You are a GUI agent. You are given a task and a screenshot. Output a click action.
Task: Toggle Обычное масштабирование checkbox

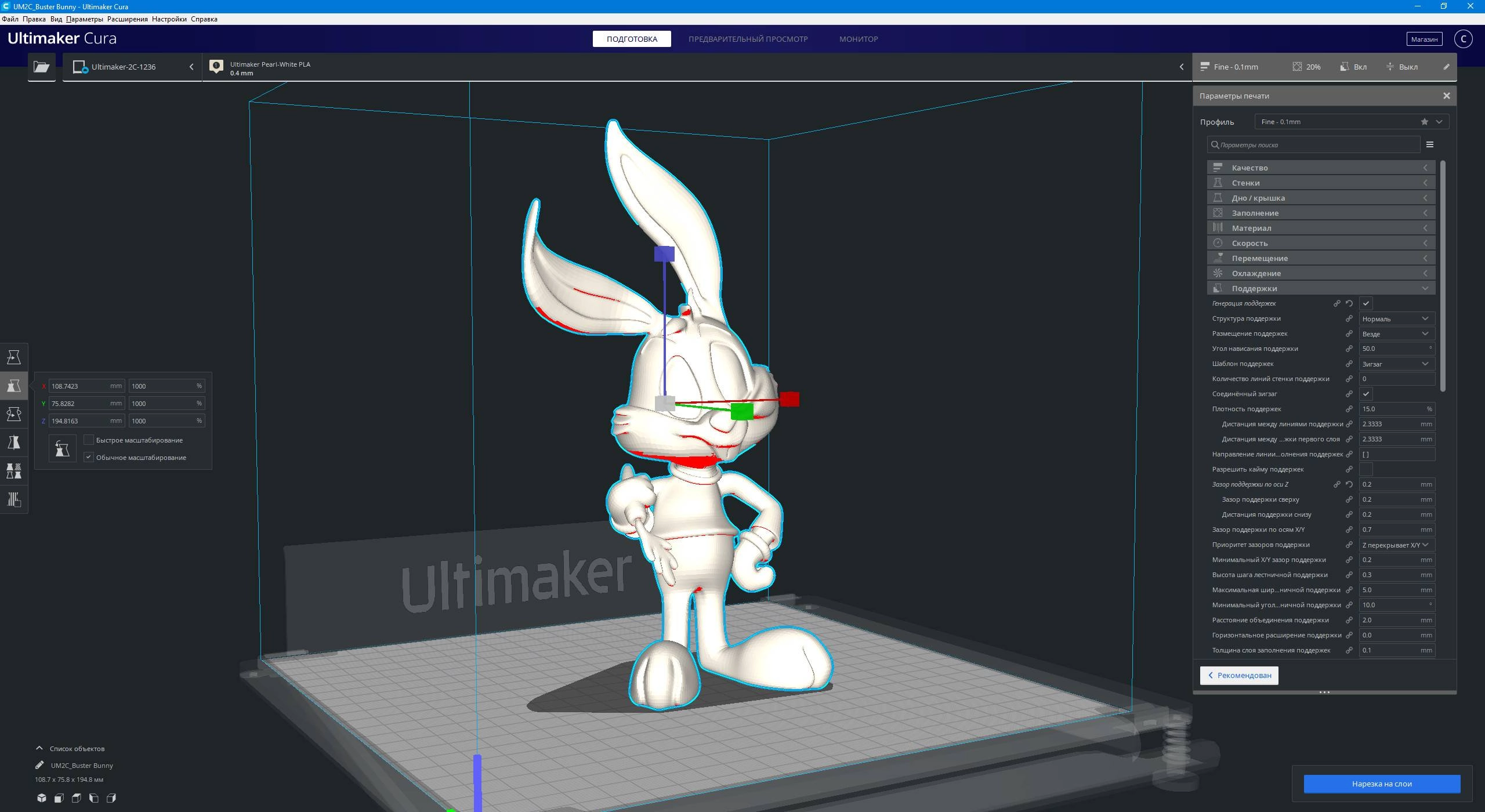[x=89, y=457]
